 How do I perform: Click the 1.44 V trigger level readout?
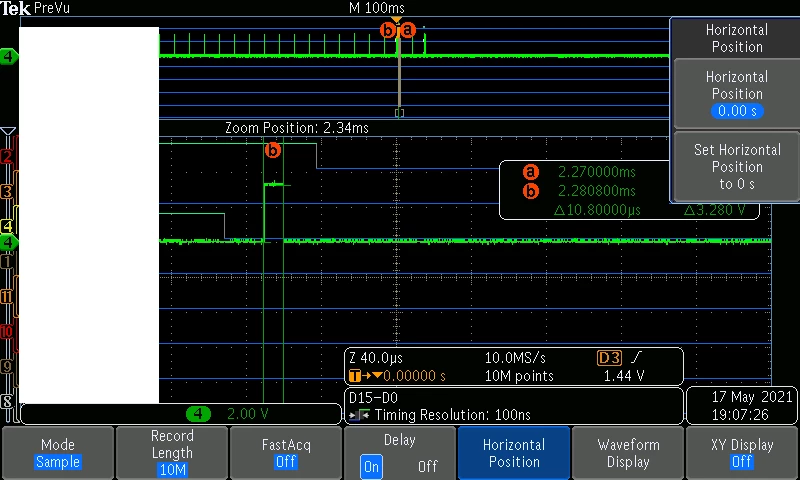[624, 376]
